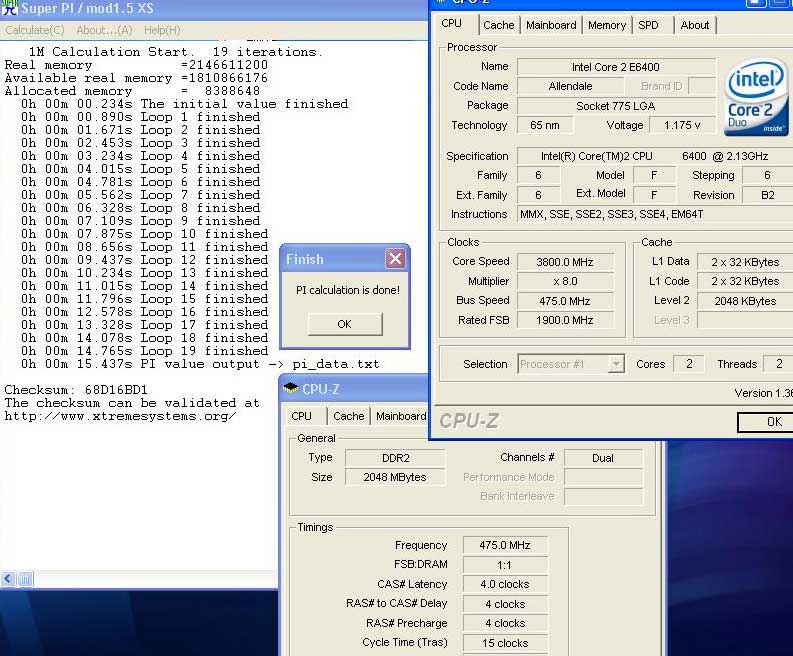Click the http://www.xtremesystems.org/ text

120,416
